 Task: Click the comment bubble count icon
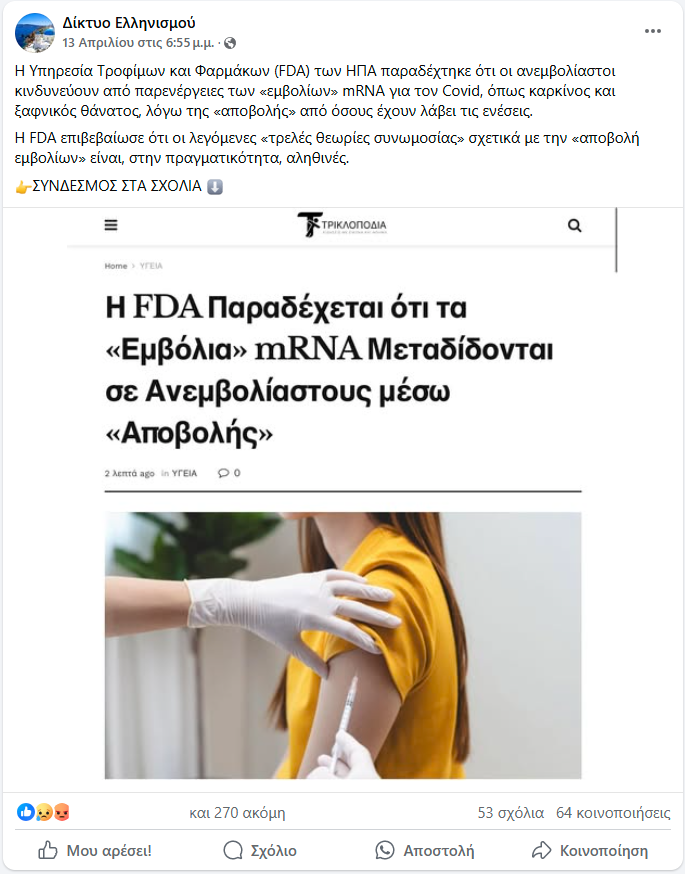pyautogui.click(x=229, y=473)
